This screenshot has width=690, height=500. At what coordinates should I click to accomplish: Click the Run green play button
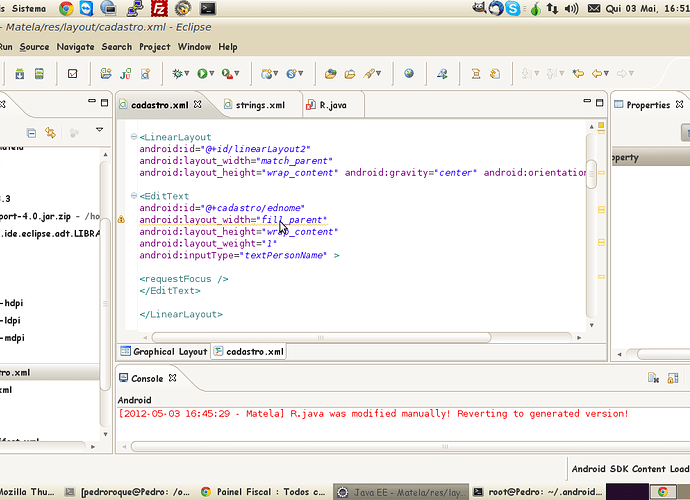coord(203,73)
